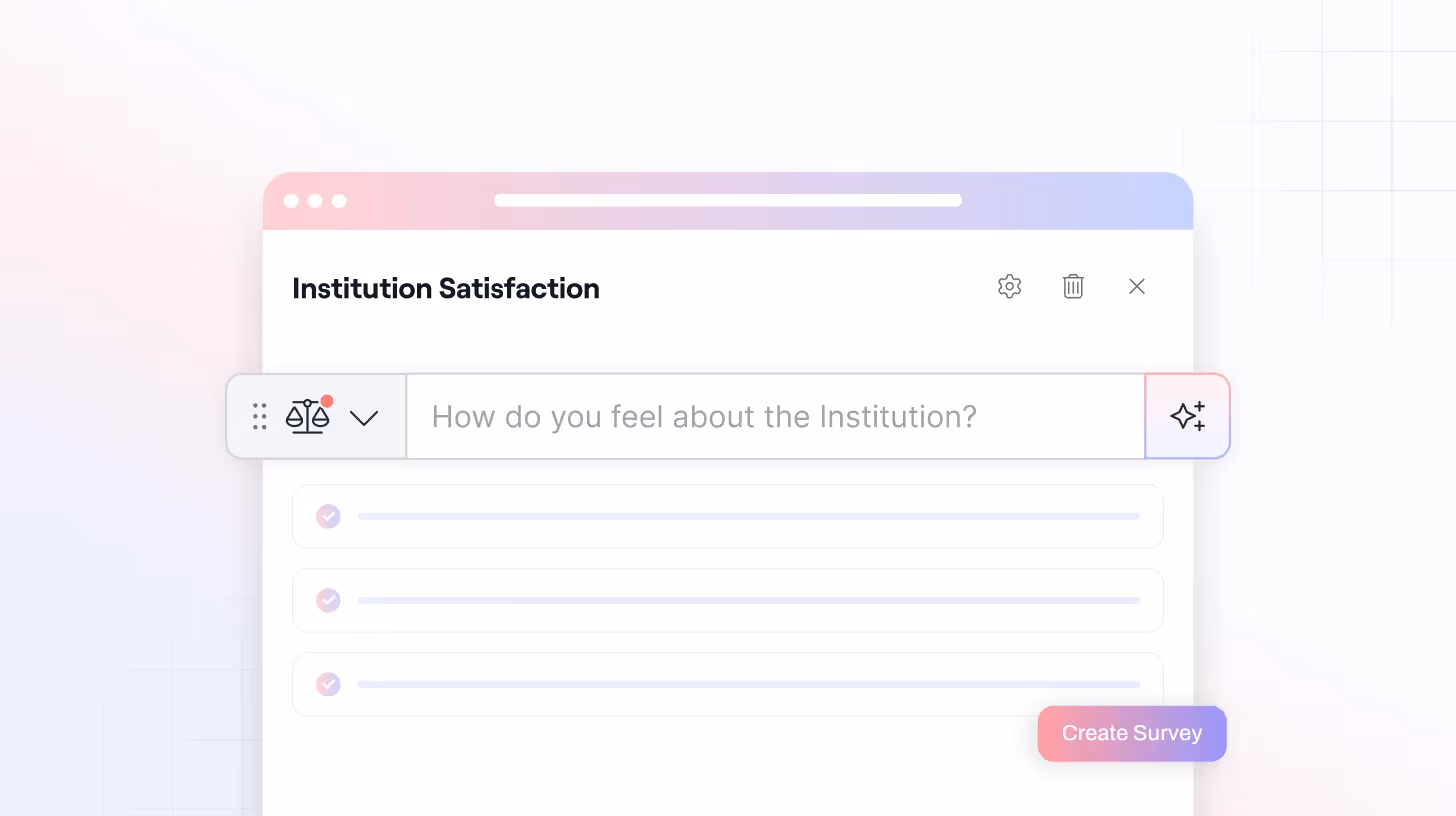Click the checkmark on the first answer option

coord(328,516)
